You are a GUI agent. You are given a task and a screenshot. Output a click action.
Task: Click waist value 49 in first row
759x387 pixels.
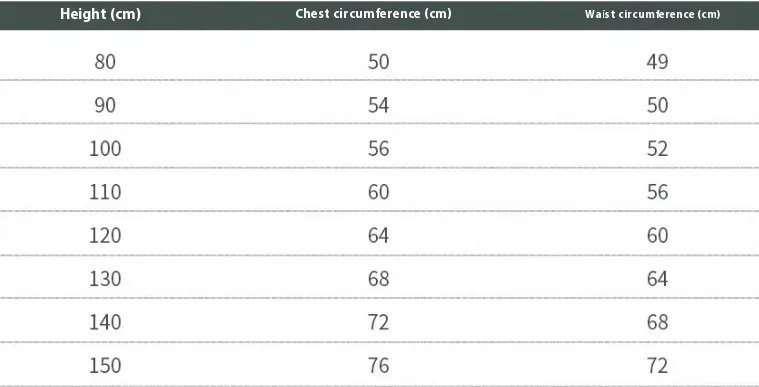pos(657,62)
